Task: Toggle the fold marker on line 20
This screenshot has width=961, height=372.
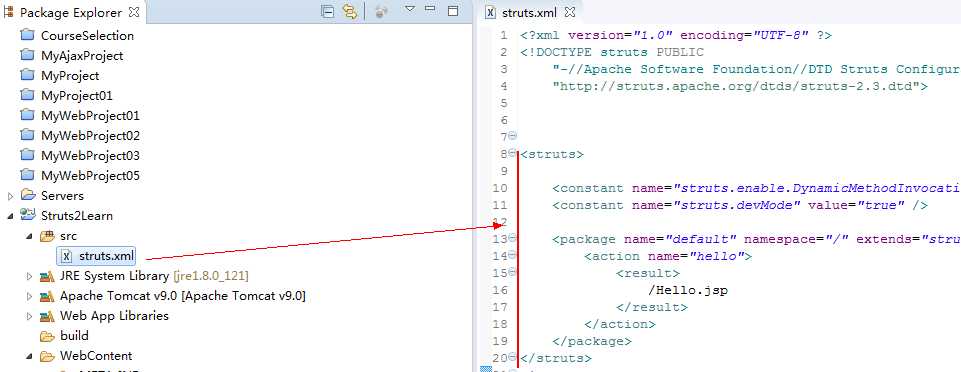Action: (x=513, y=357)
